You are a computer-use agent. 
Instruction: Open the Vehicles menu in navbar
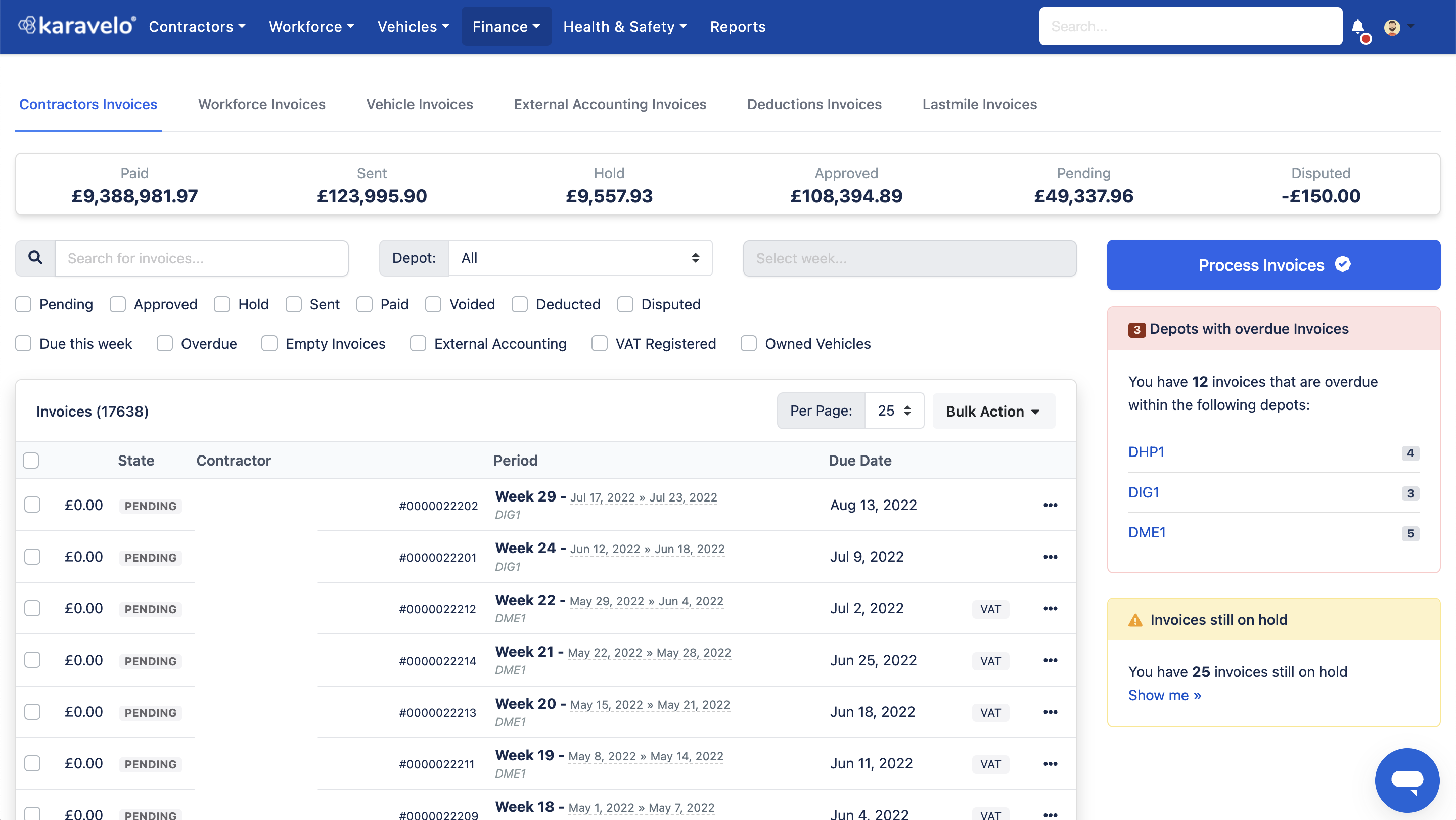coord(413,27)
